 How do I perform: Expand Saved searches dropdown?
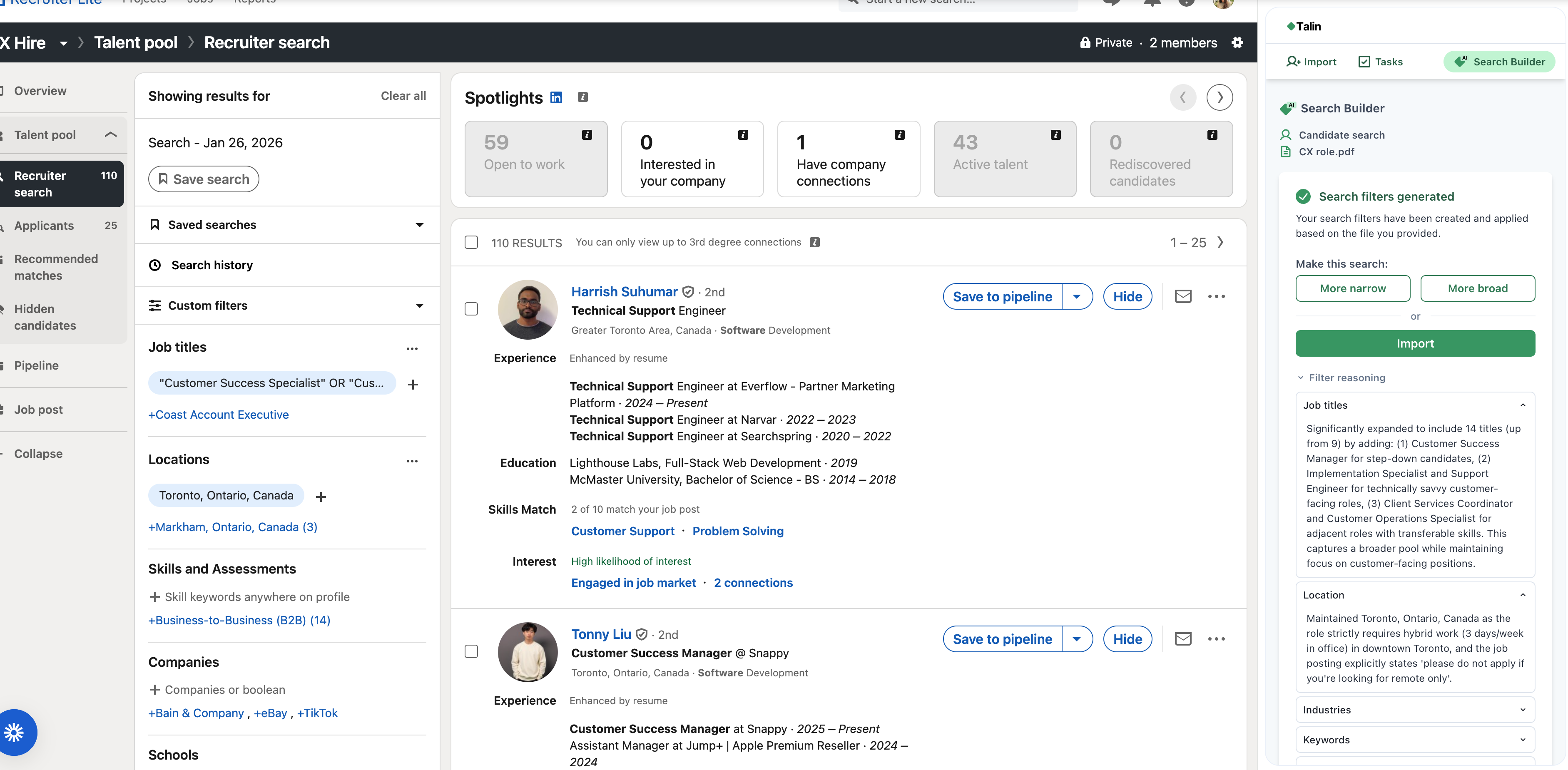[x=419, y=225]
